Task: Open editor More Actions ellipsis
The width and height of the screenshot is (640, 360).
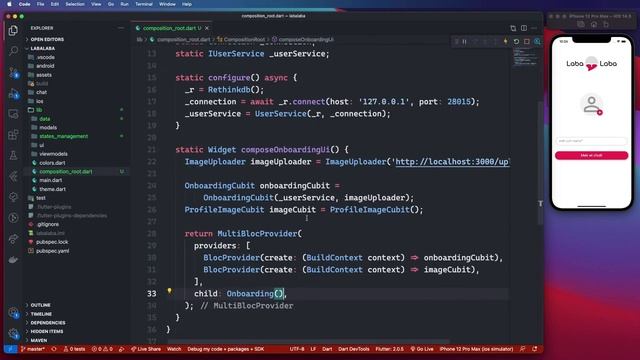Action: click(534, 28)
